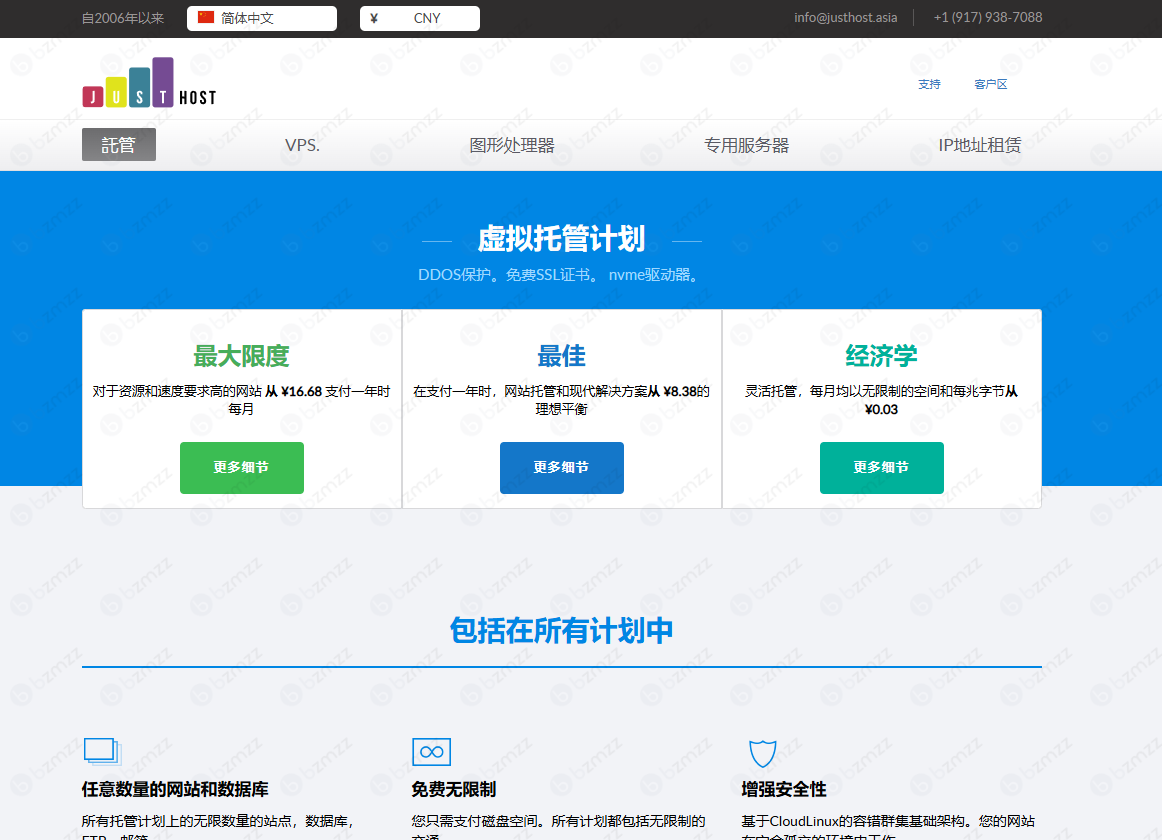This screenshot has width=1162, height=840.
Task: Open the VPS. menu item
Action: [x=302, y=145]
